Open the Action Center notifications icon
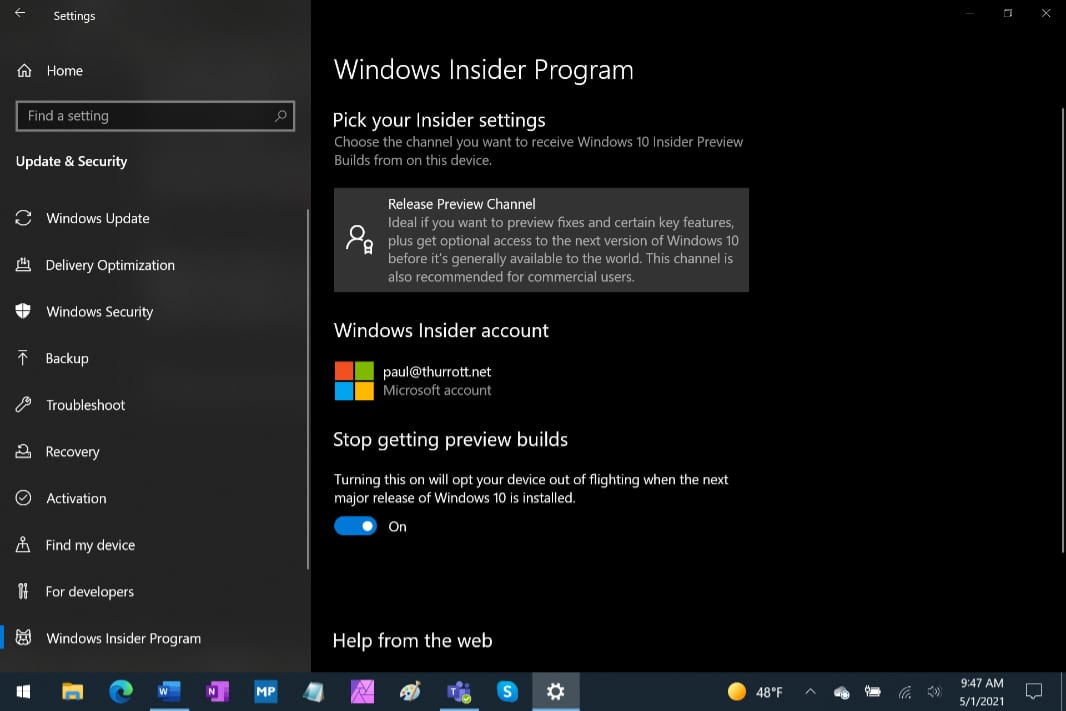Image resolution: width=1066 pixels, height=711 pixels. click(x=1034, y=691)
